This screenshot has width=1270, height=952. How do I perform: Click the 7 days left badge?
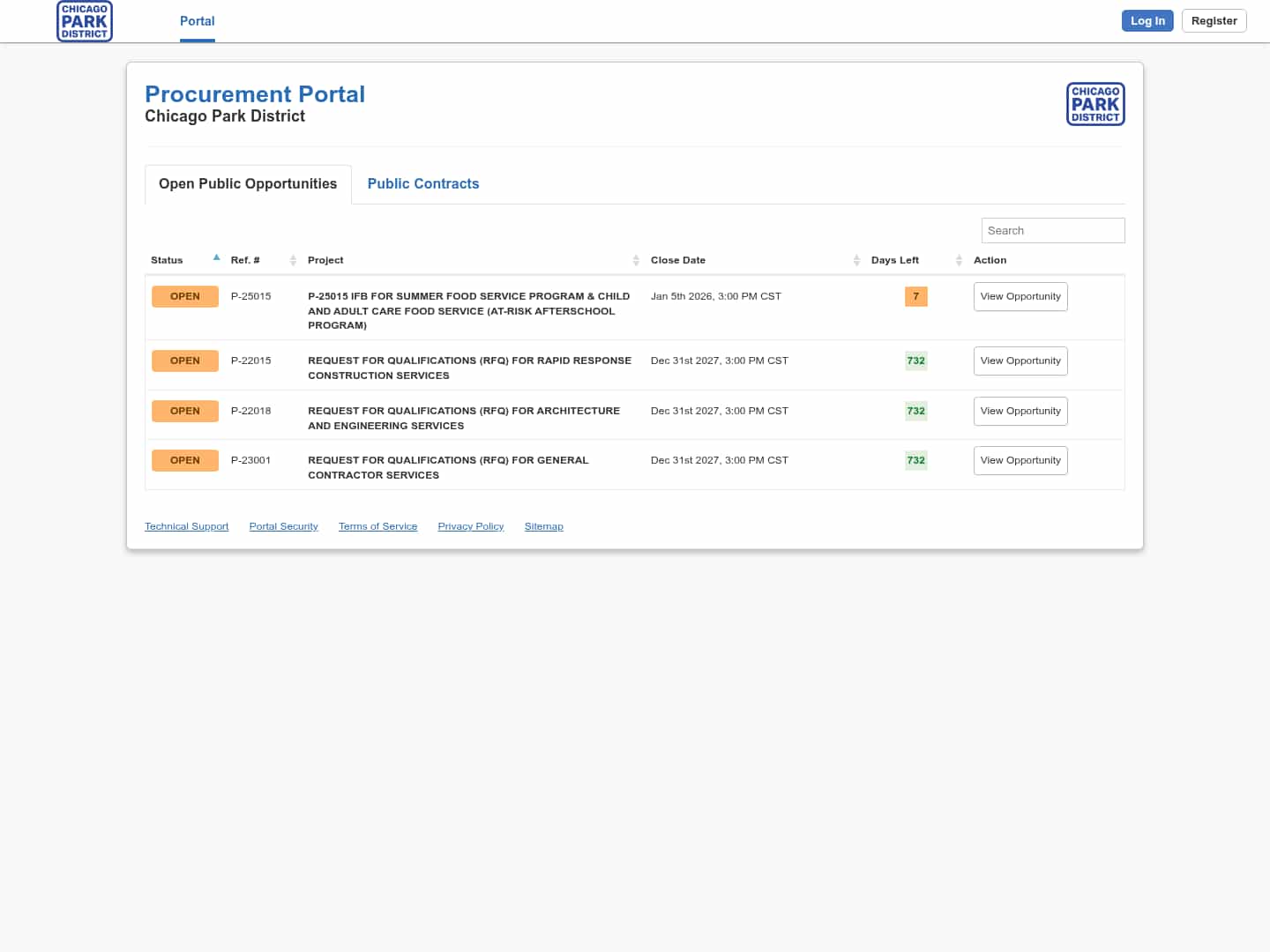tap(915, 296)
